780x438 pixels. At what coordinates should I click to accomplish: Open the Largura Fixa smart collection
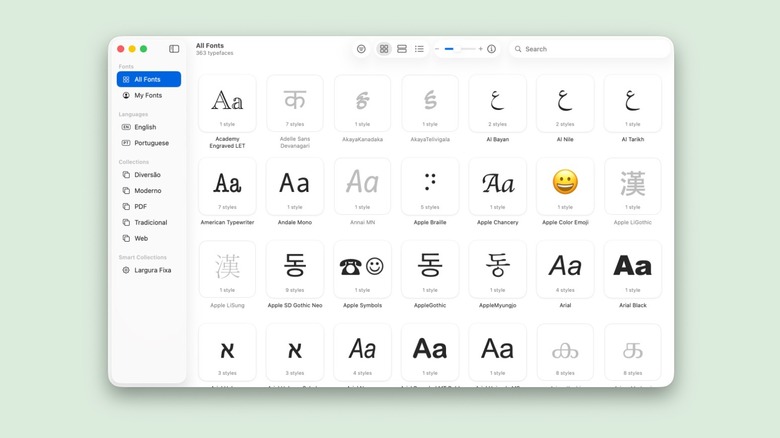pyautogui.click(x=149, y=270)
